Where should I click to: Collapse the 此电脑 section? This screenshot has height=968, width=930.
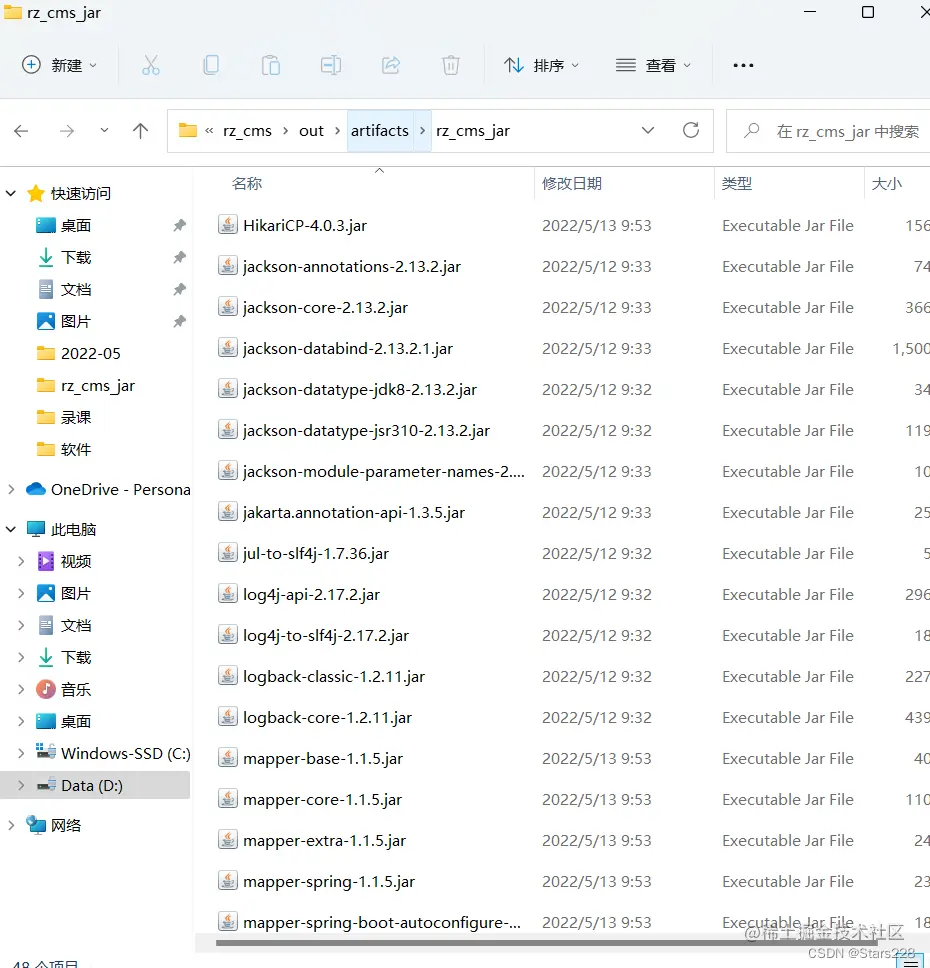coord(10,529)
